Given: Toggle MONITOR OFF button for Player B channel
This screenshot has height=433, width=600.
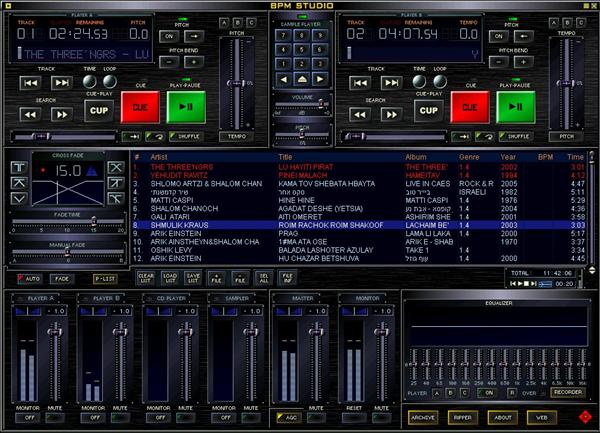Looking at the screenshot, I should click(95, 418).
